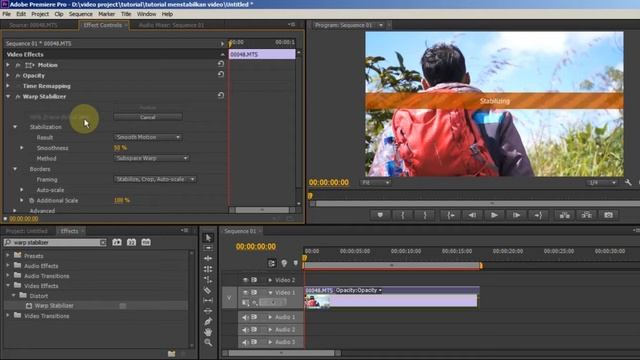
Task: Play the sequence in Program monitor
Action: pos(494,215)
